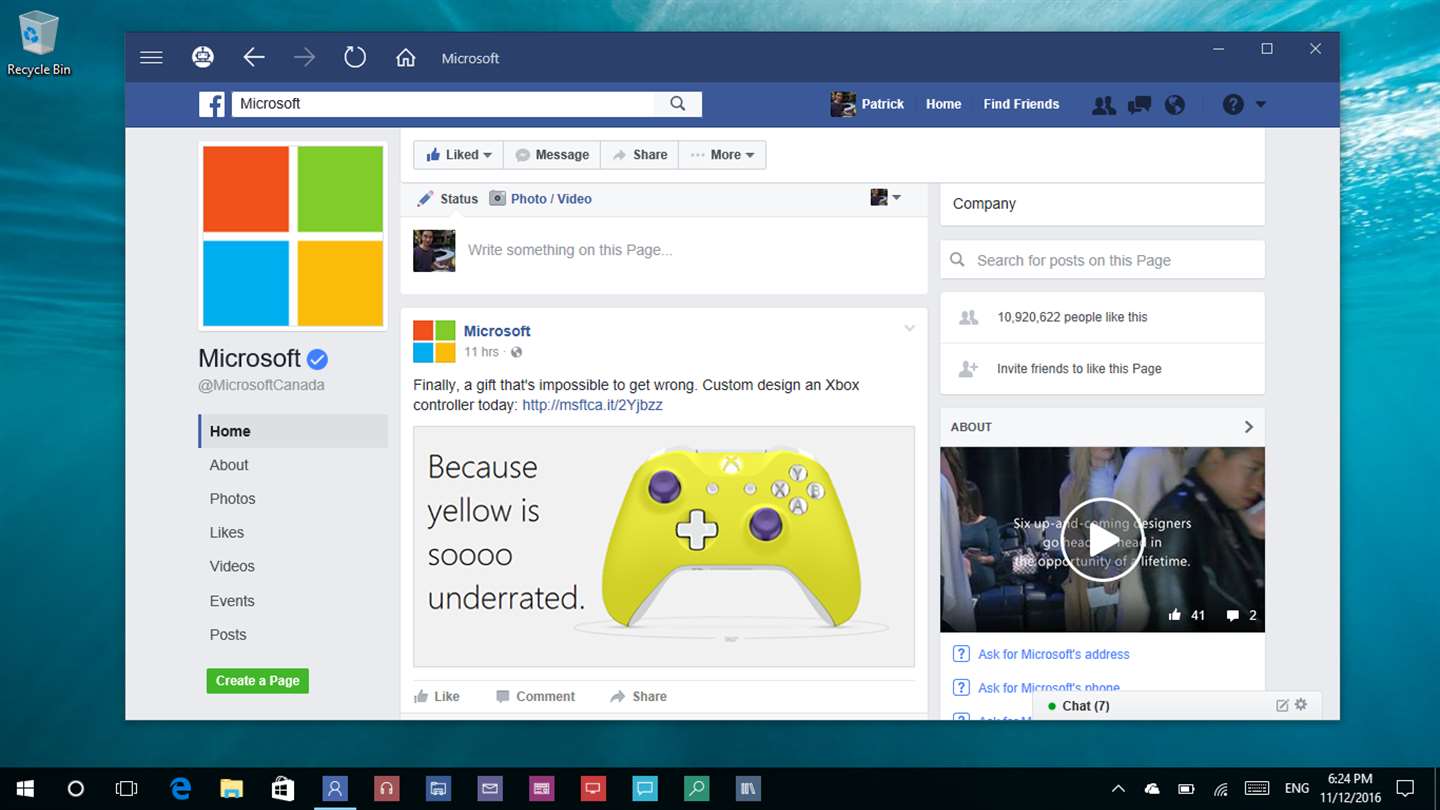Viewport: 1440px width, 810px height.
Task: Select the Status composer tab
Action: pyautogui.click(x=448, y=199)
